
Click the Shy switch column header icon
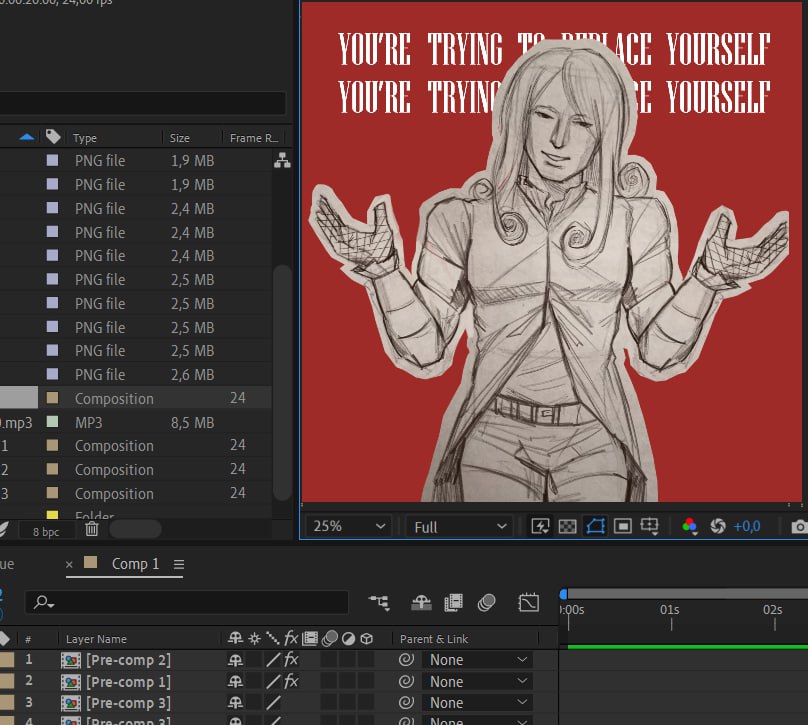(235, 638)
